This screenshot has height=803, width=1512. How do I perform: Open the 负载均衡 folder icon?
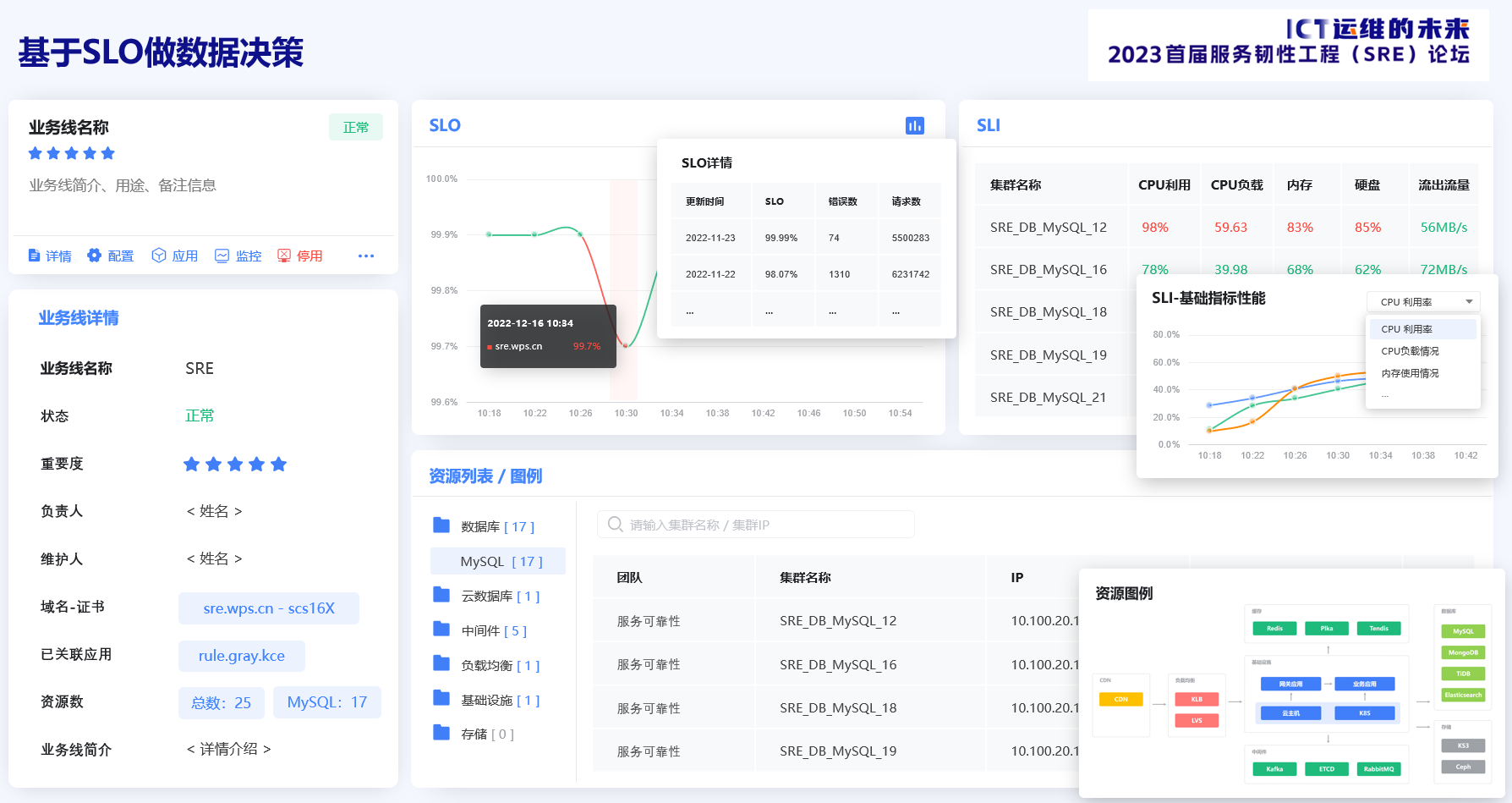point(441,663)
